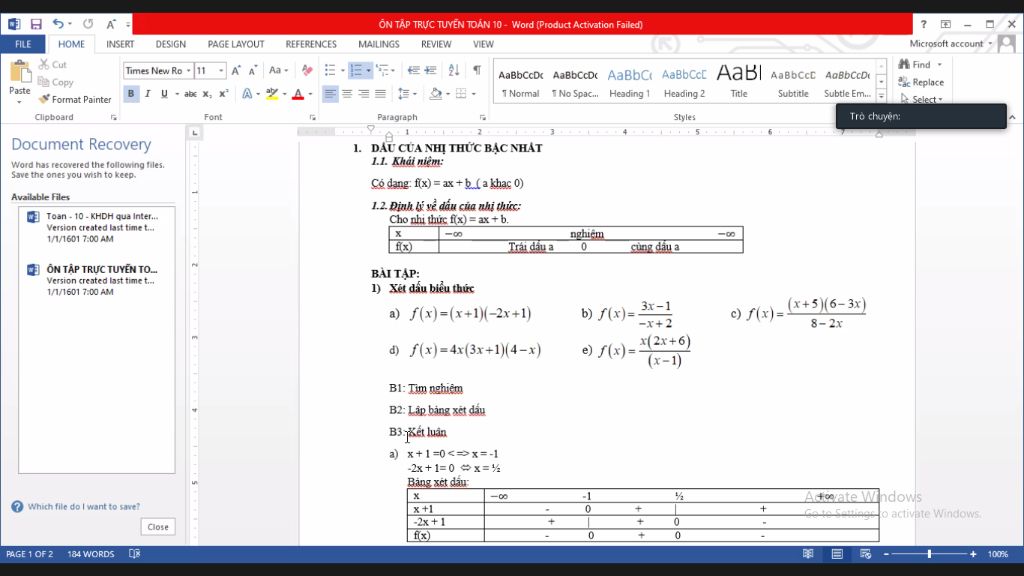This screenshot has width=1024, height=576.
Task: Save the document with the floppy icon
Action: [36, 24]
